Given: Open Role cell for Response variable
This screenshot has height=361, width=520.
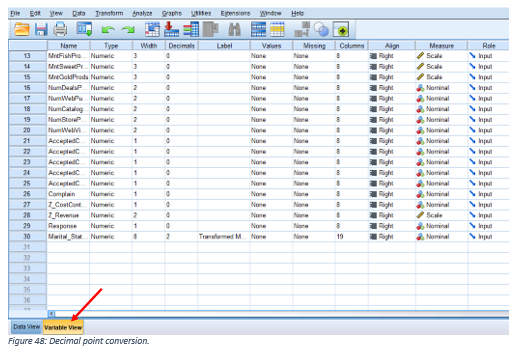Looking at the screenshot, I should [488, 226].
